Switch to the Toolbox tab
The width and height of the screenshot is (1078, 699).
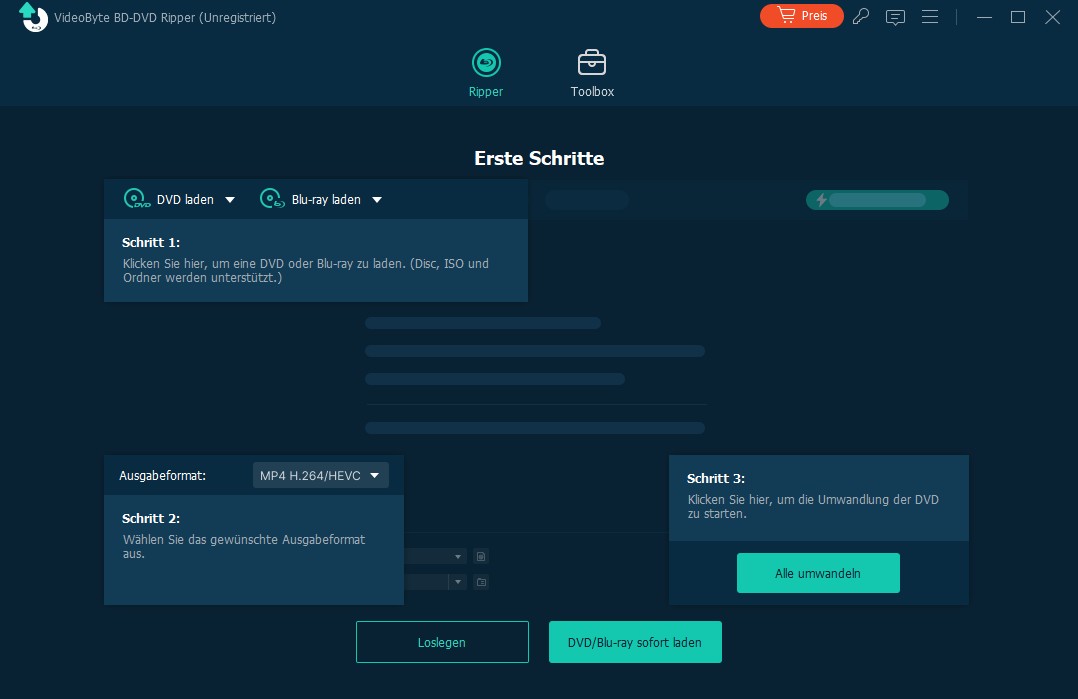click(x=592, y=73)
